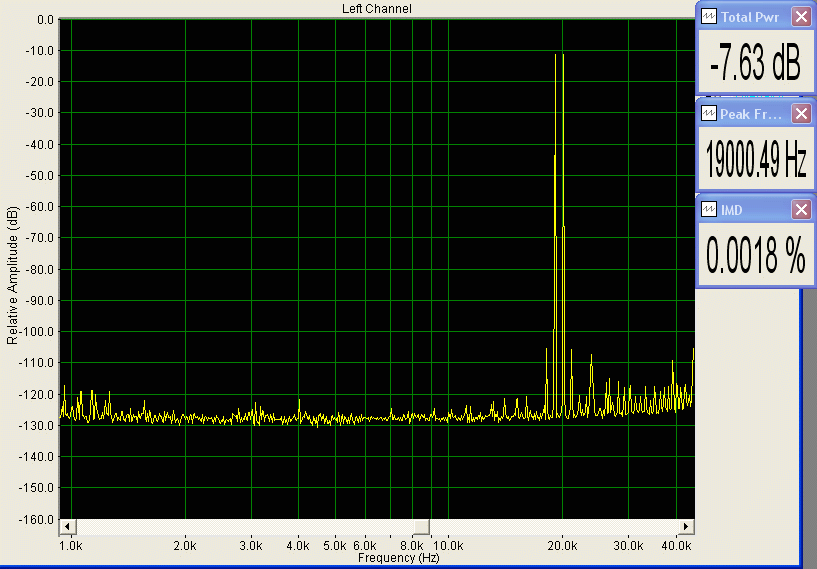This screenshot has width=817, height=569.
Task: Click the Relative Amplitude (dB) axis label
Action: point(12,276)
